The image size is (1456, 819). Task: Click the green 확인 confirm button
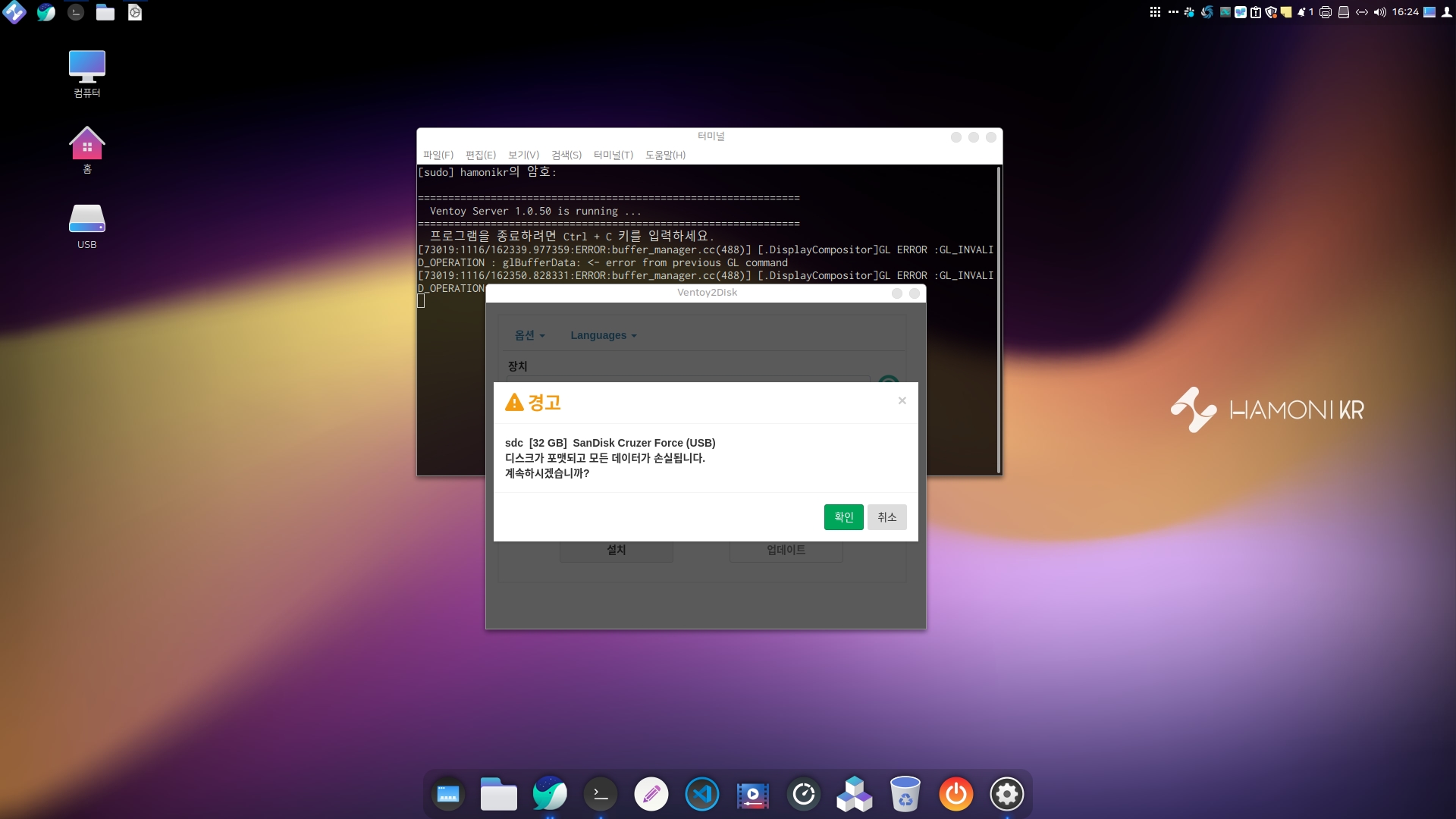[843, 517]
